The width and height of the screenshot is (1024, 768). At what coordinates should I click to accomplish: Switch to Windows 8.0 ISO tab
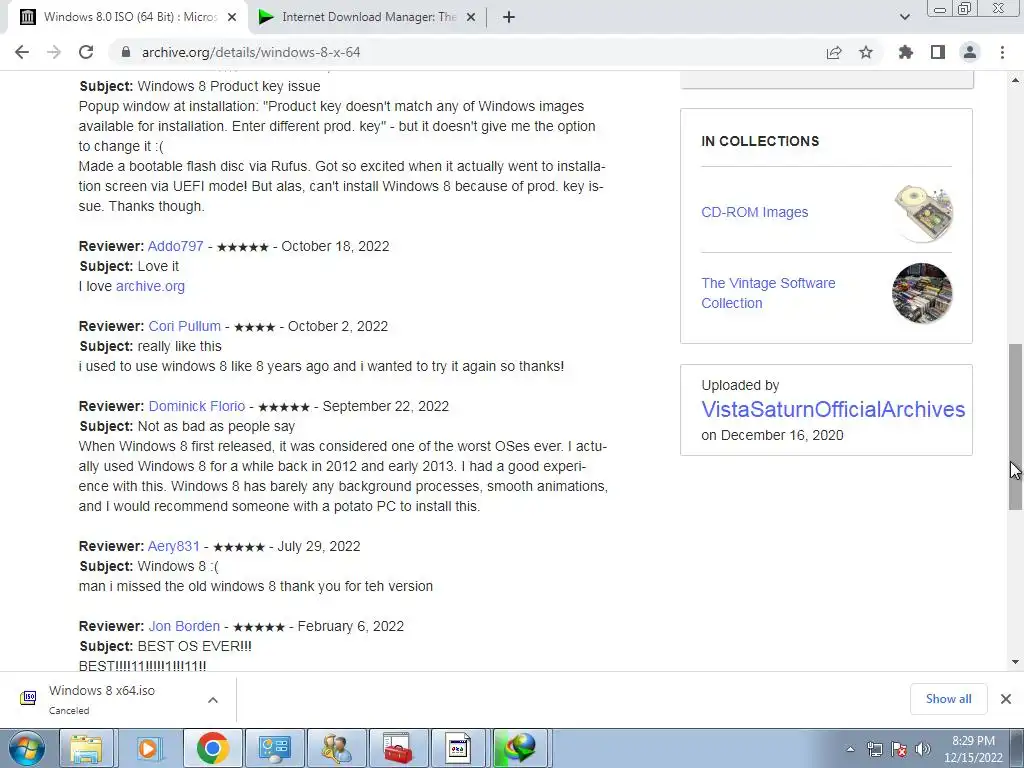tap(129, 17)
